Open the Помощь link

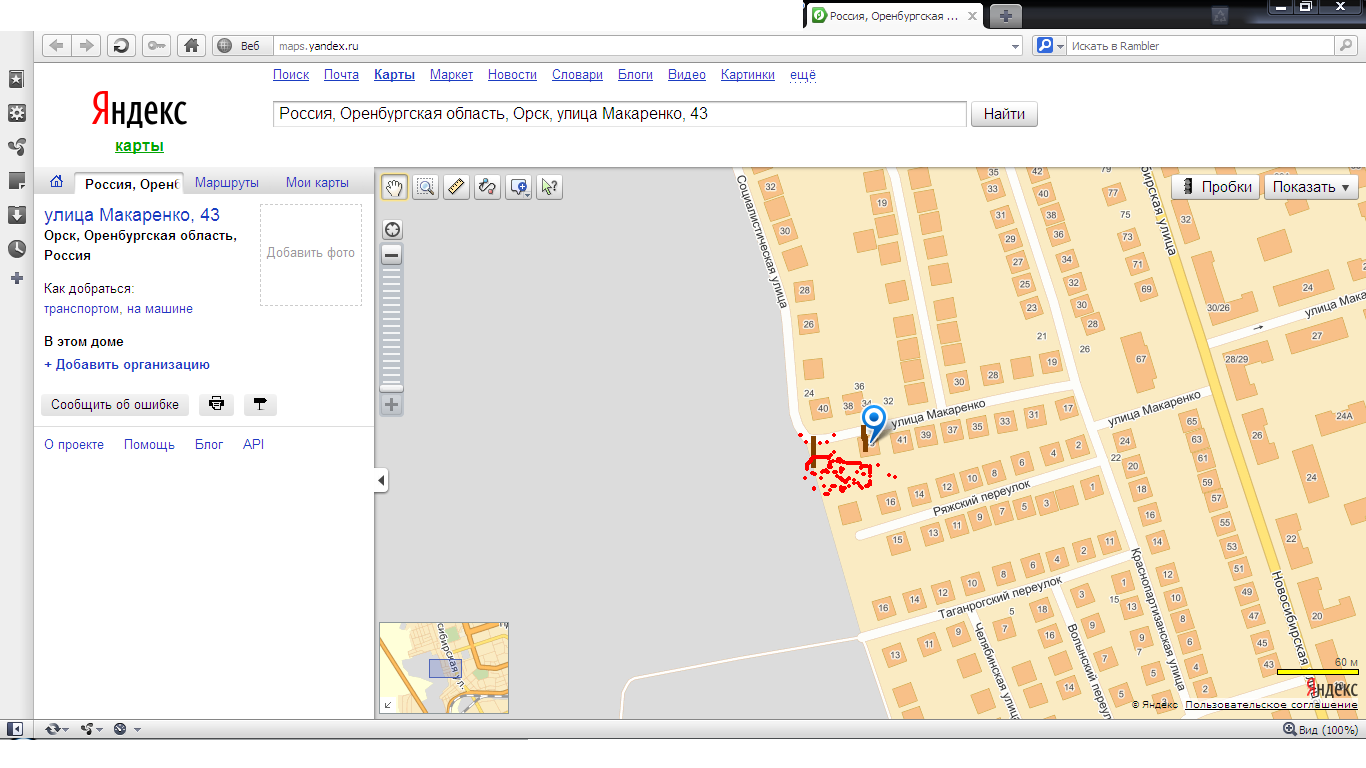click(x=149, y=445)
